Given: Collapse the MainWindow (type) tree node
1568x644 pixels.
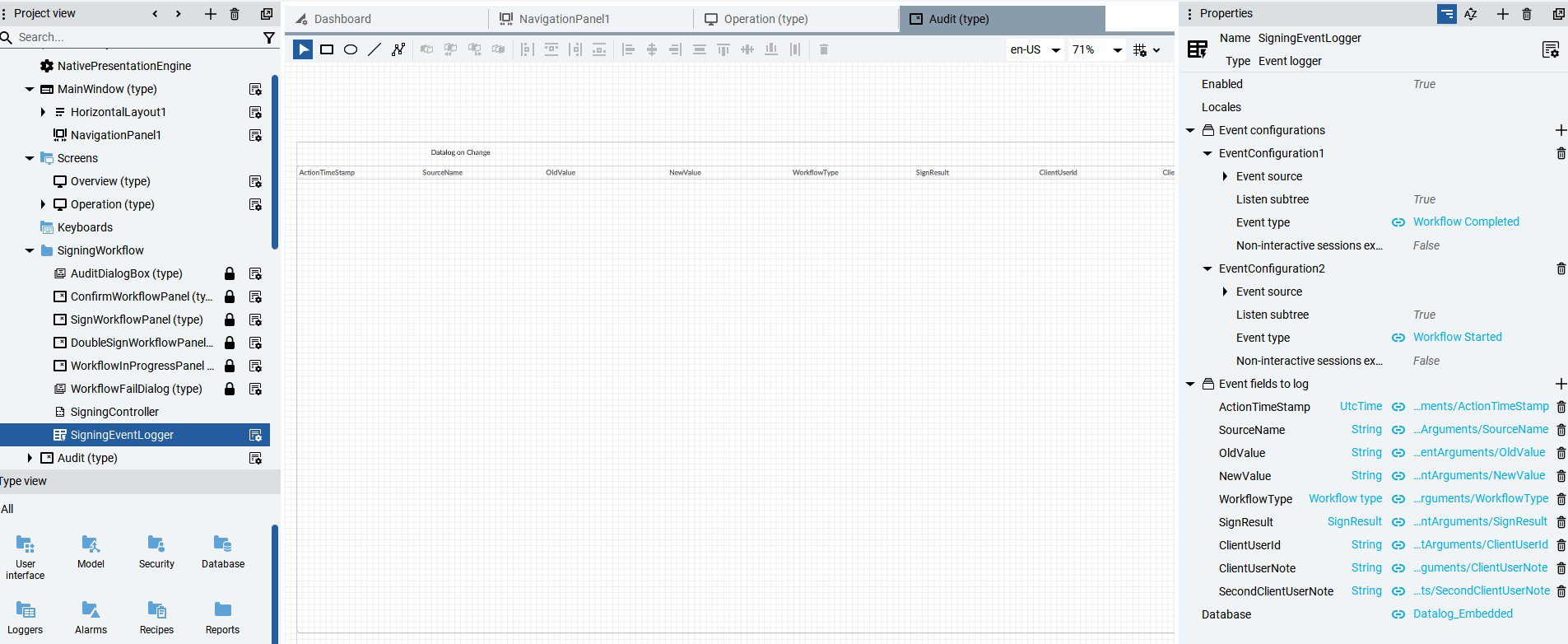Looking at the screenshot, I should click(30, 89).
